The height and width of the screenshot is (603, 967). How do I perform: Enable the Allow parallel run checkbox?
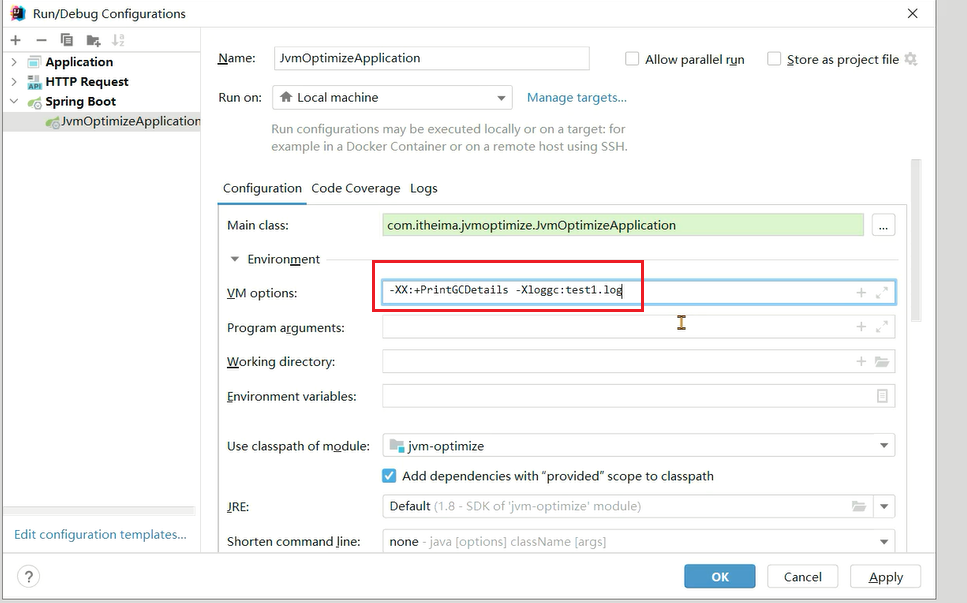[x=632, y=59]
